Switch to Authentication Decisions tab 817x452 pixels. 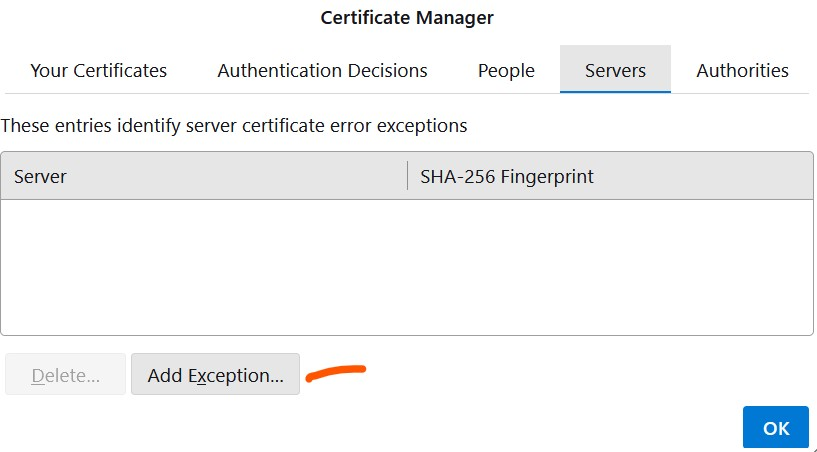322,70
